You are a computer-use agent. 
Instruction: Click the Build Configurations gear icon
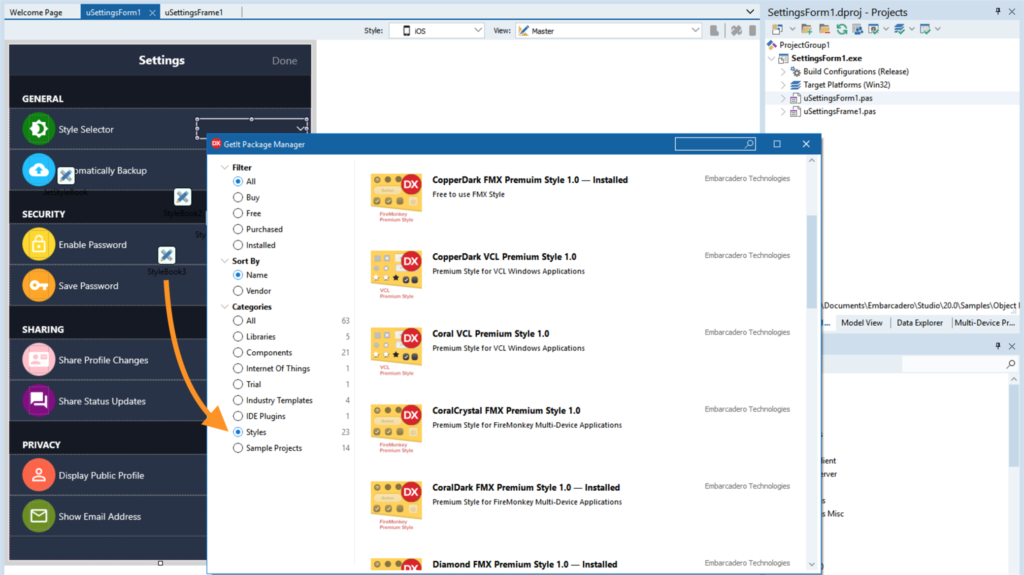point(795,71)
